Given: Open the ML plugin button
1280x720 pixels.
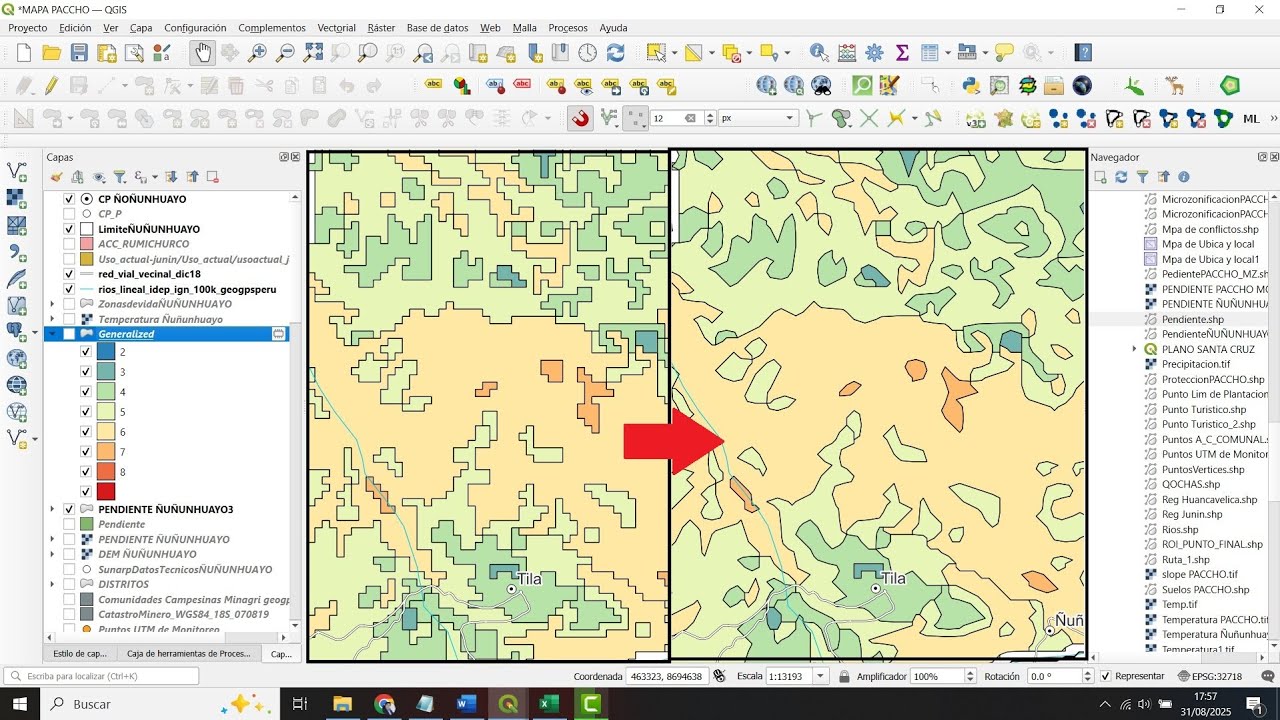Looking at the screenshot, I should tap(1251, 119).
